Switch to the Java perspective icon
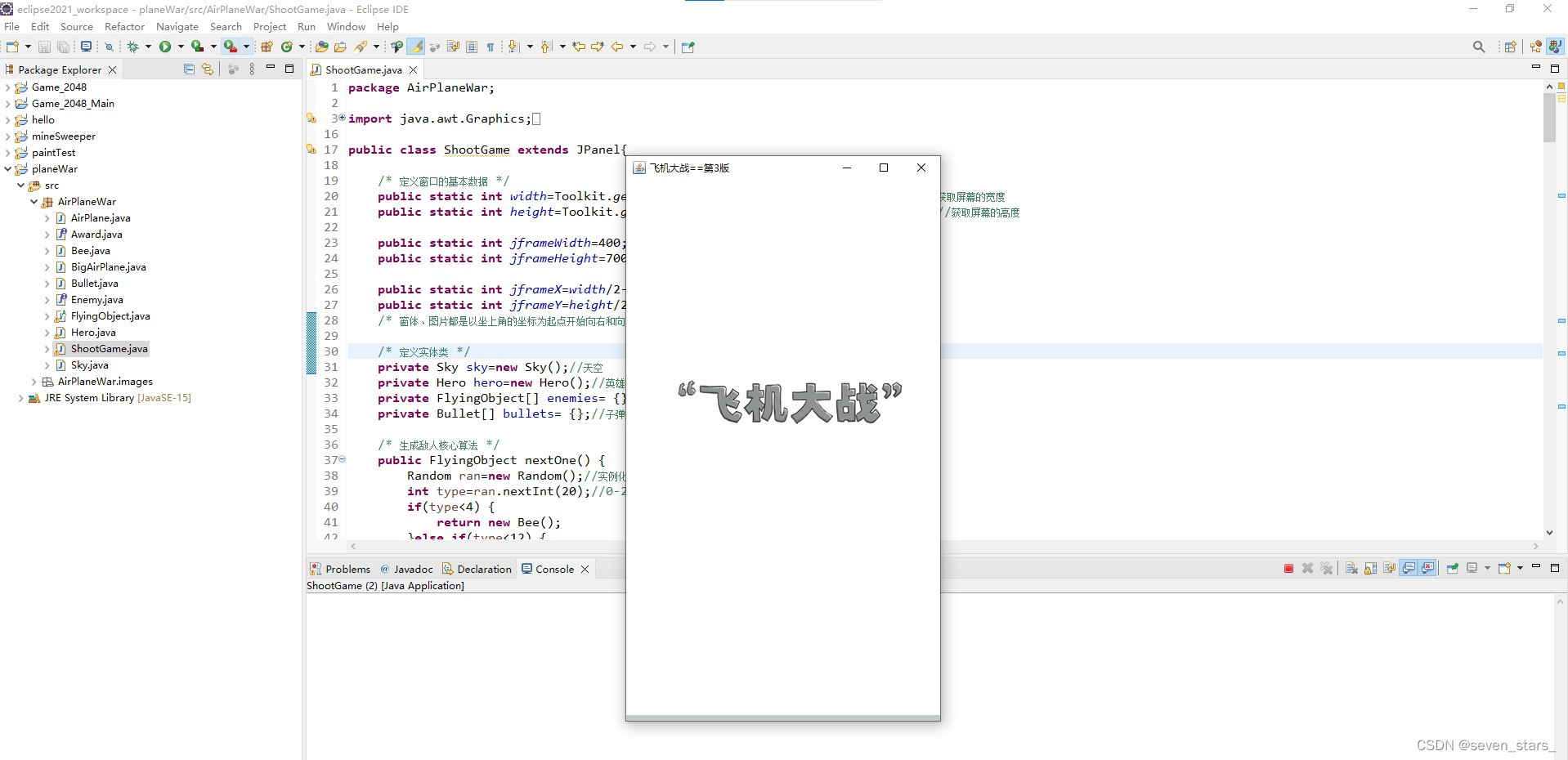The width and height of the screenshot is (1568, 760). pyautogui.click(x=1554, y=47)
